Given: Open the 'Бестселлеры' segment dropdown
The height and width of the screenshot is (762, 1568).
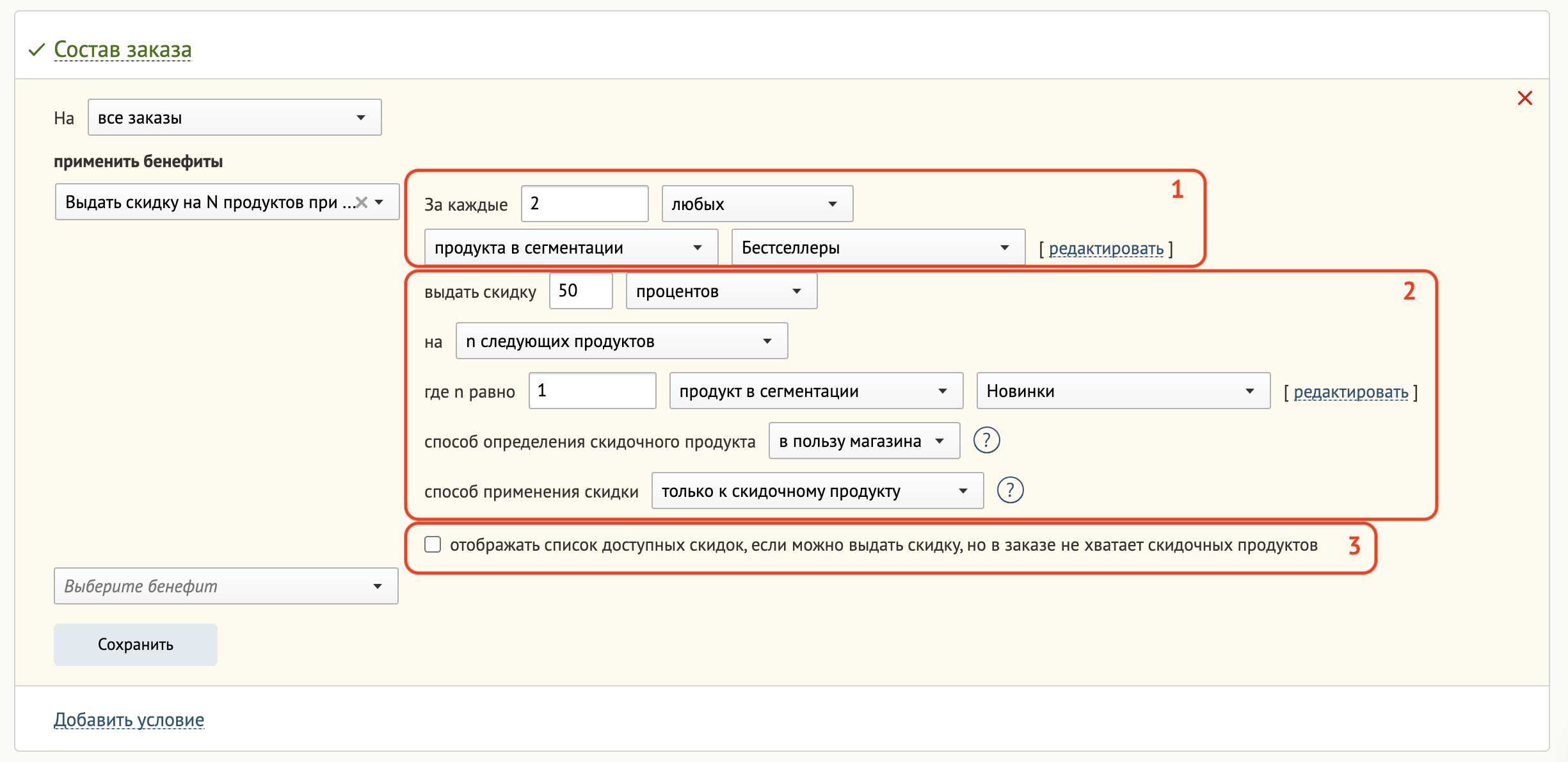Looking at the screenshot, I should pos(878,247).
